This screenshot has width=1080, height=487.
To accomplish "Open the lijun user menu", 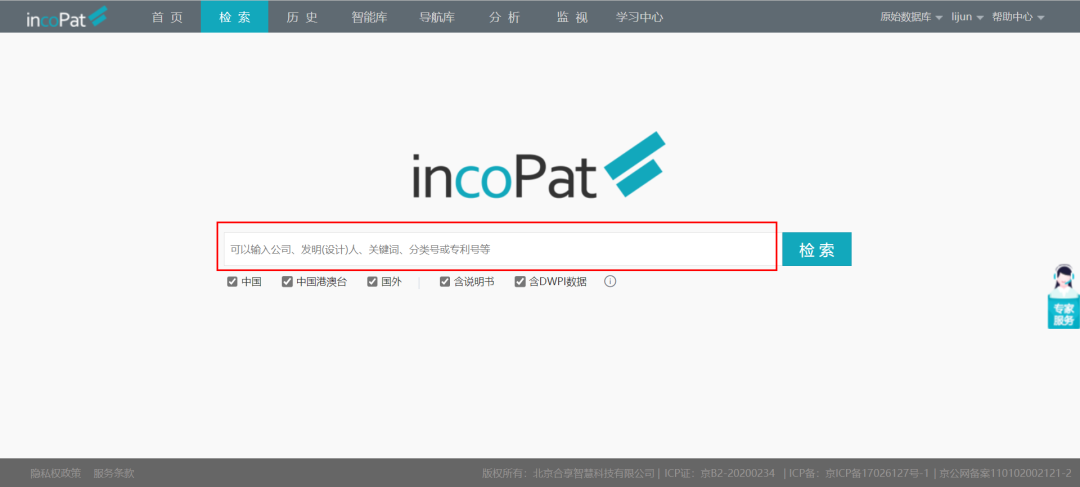I will pyautogui.click(x=966, y=17).
